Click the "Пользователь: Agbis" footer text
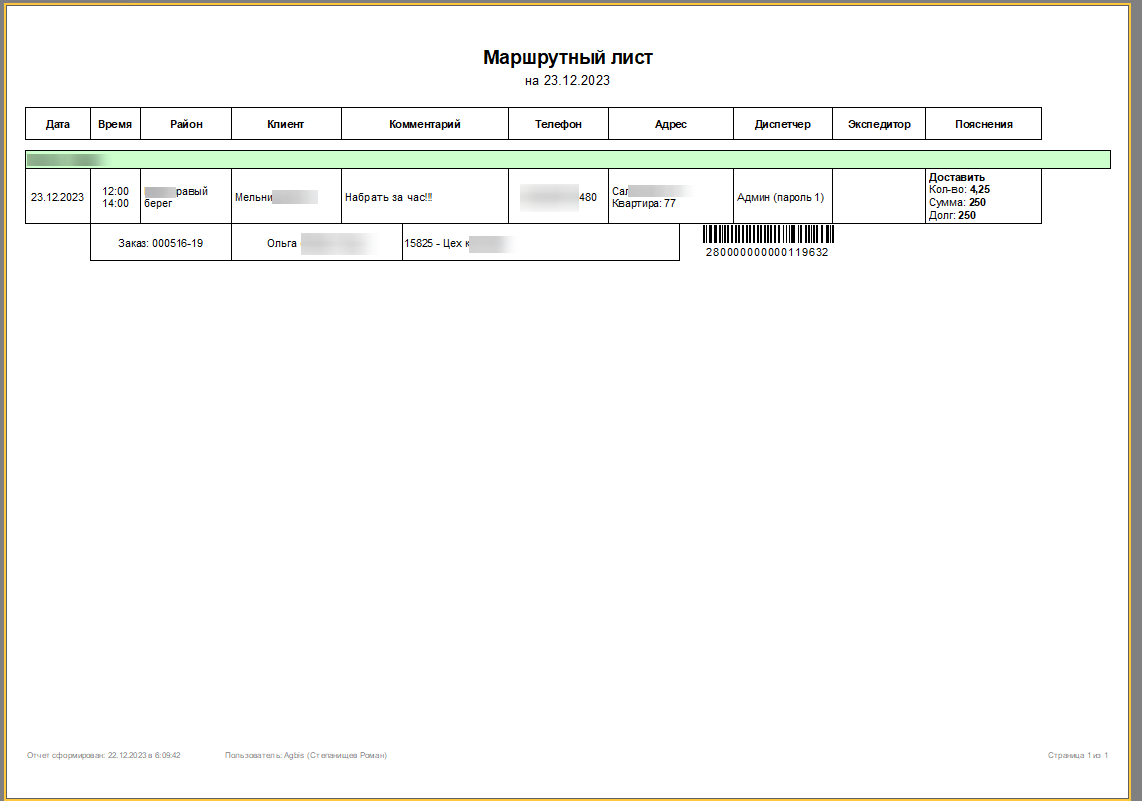This screenshot has width=1142, height=801. tap(306, 755)
